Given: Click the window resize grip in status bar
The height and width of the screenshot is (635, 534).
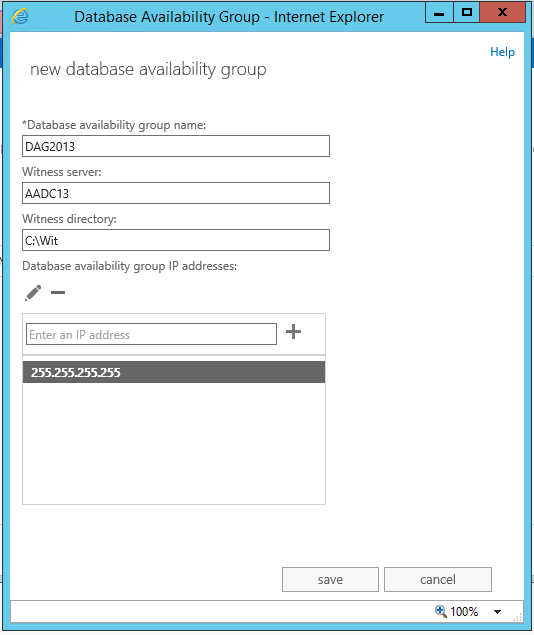Looking at the screenshot, I should pos(518,617).
